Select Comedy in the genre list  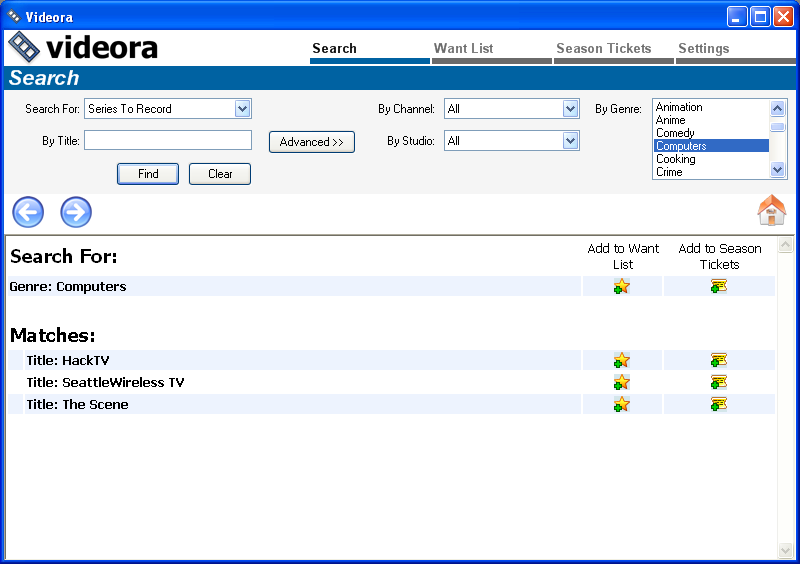point(711,133)
